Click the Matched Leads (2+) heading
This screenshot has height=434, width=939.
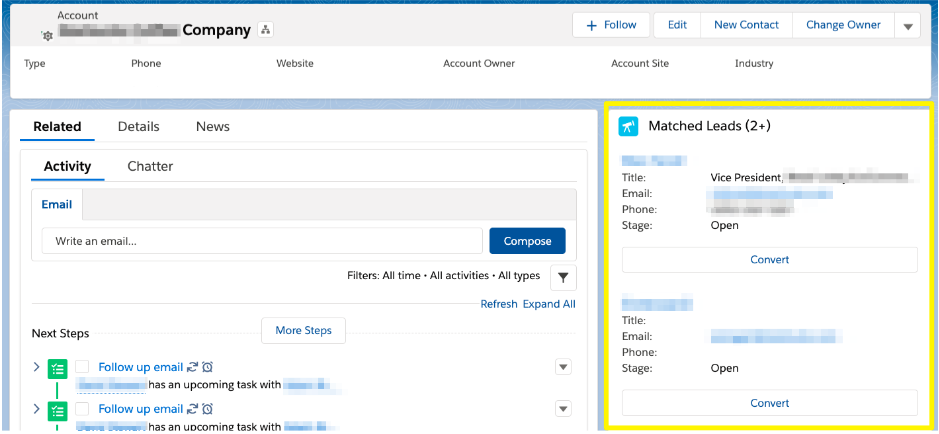710,126
